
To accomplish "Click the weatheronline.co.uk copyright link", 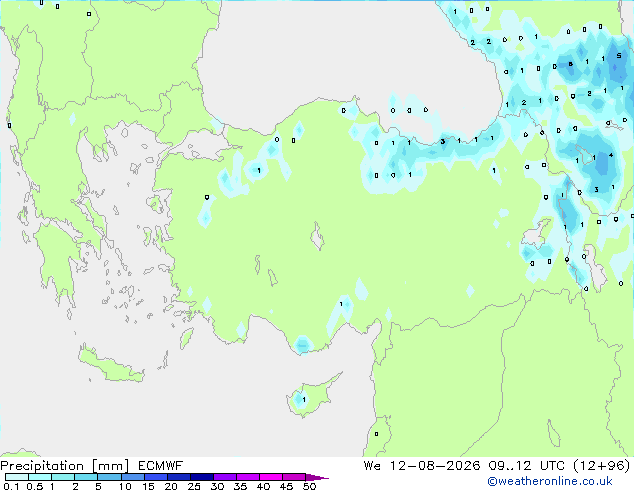I will click(550, 481).
